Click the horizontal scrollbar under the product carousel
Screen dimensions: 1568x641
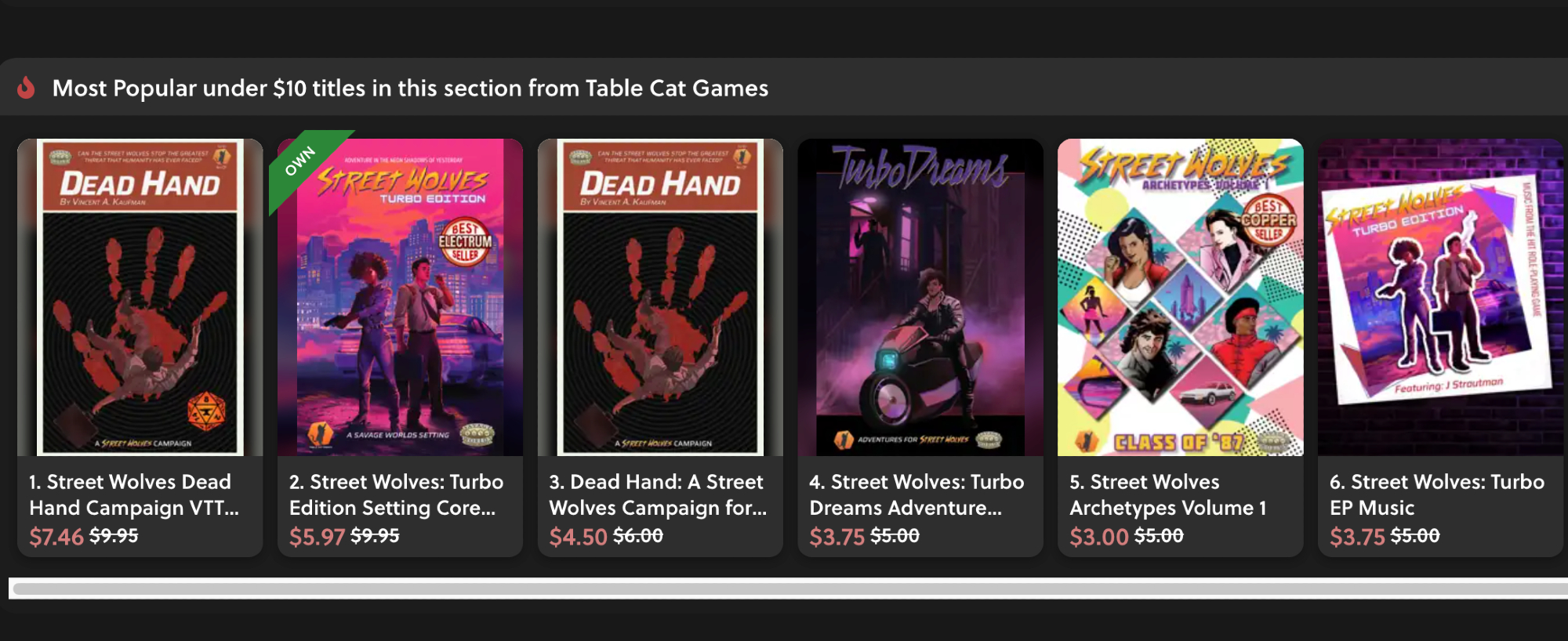click(x=784, y=588)
